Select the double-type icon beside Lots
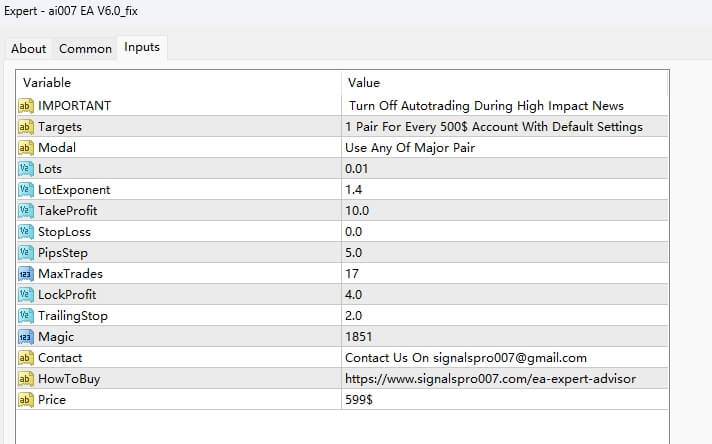This screenshot has width=712, height=444. pyautogui.click(x=26, y=169)
